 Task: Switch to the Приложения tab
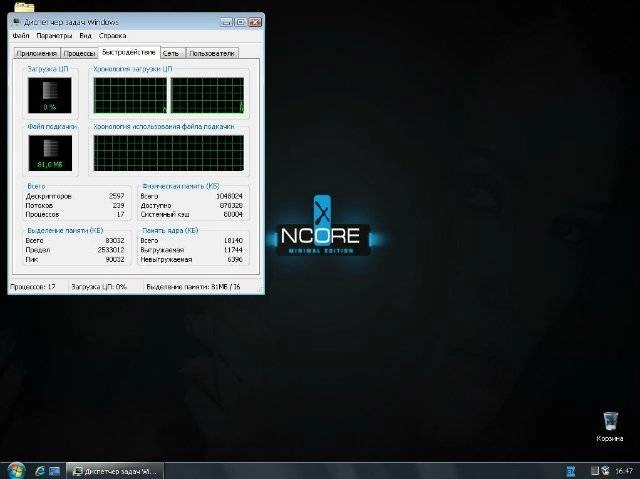[37, 53]
